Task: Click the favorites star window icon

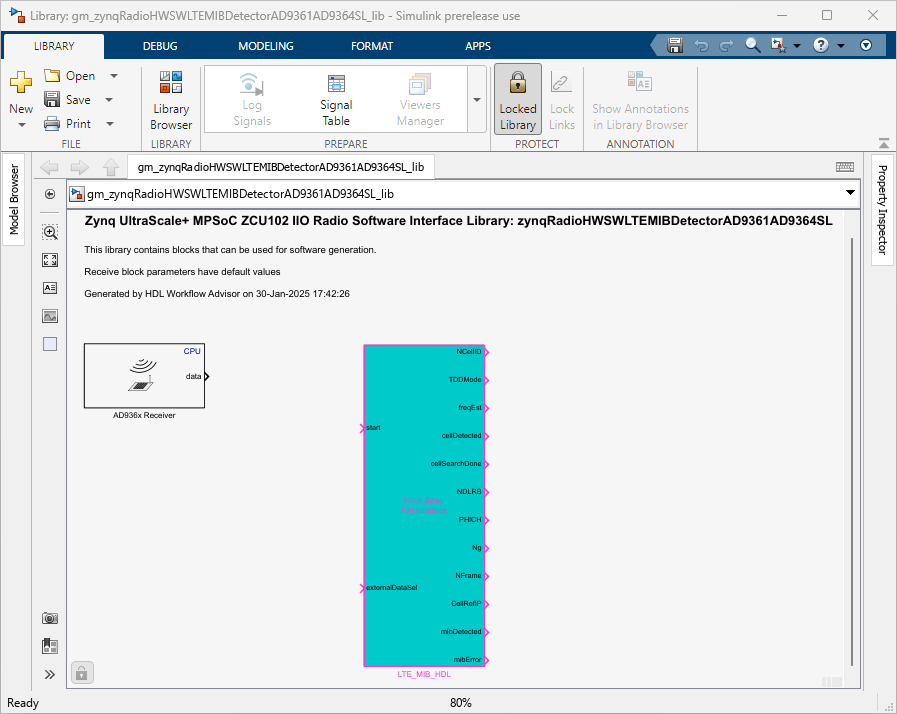Action: 779,45
